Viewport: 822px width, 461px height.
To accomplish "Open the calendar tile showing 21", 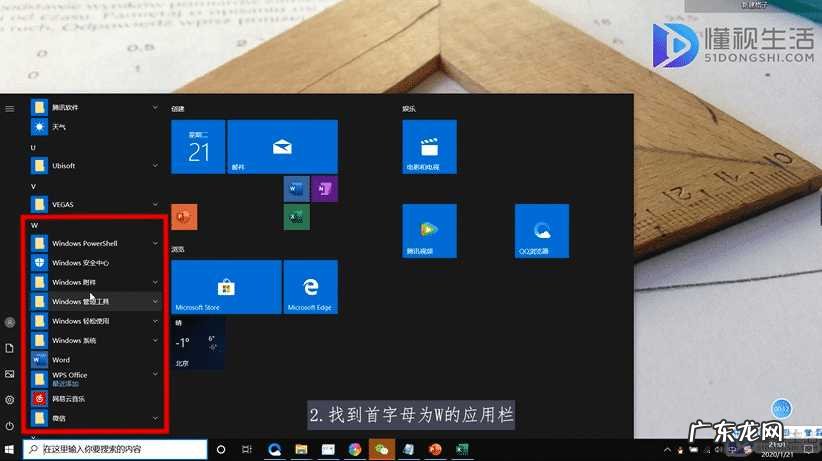I will 198,147.
